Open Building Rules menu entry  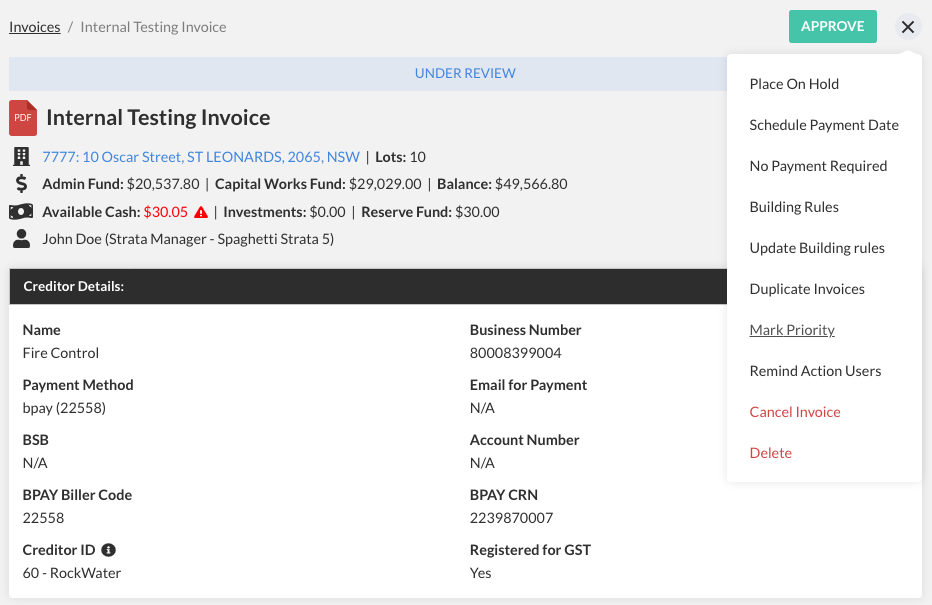tap(794, 207)
